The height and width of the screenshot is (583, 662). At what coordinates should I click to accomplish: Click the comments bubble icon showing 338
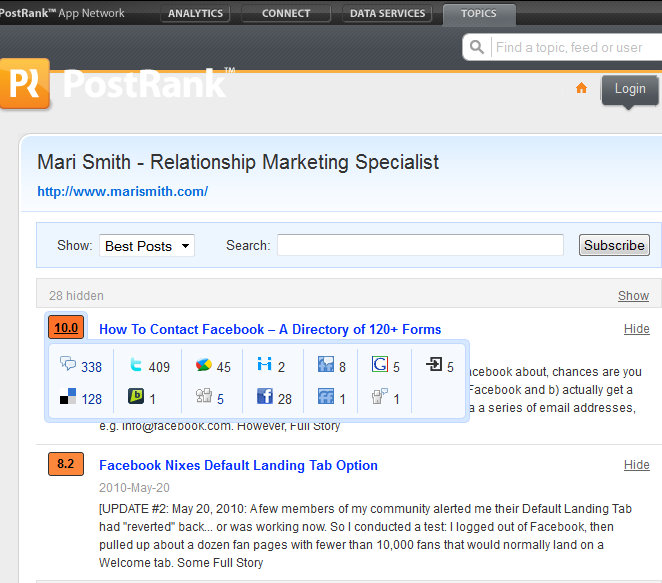click(x=68, y=363)
